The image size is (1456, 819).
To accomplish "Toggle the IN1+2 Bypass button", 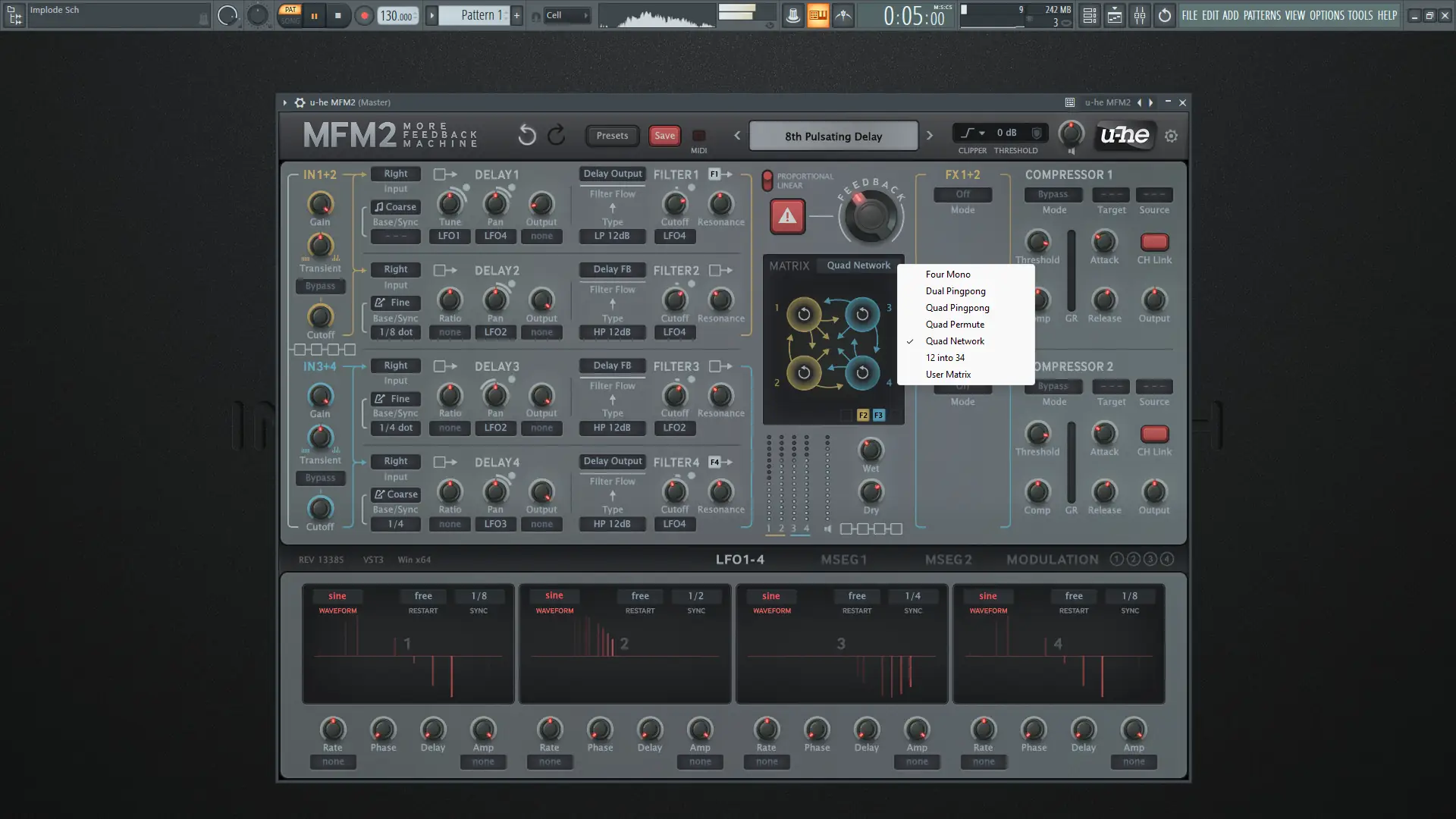I will pyautogui.click(x=320, y=286).
